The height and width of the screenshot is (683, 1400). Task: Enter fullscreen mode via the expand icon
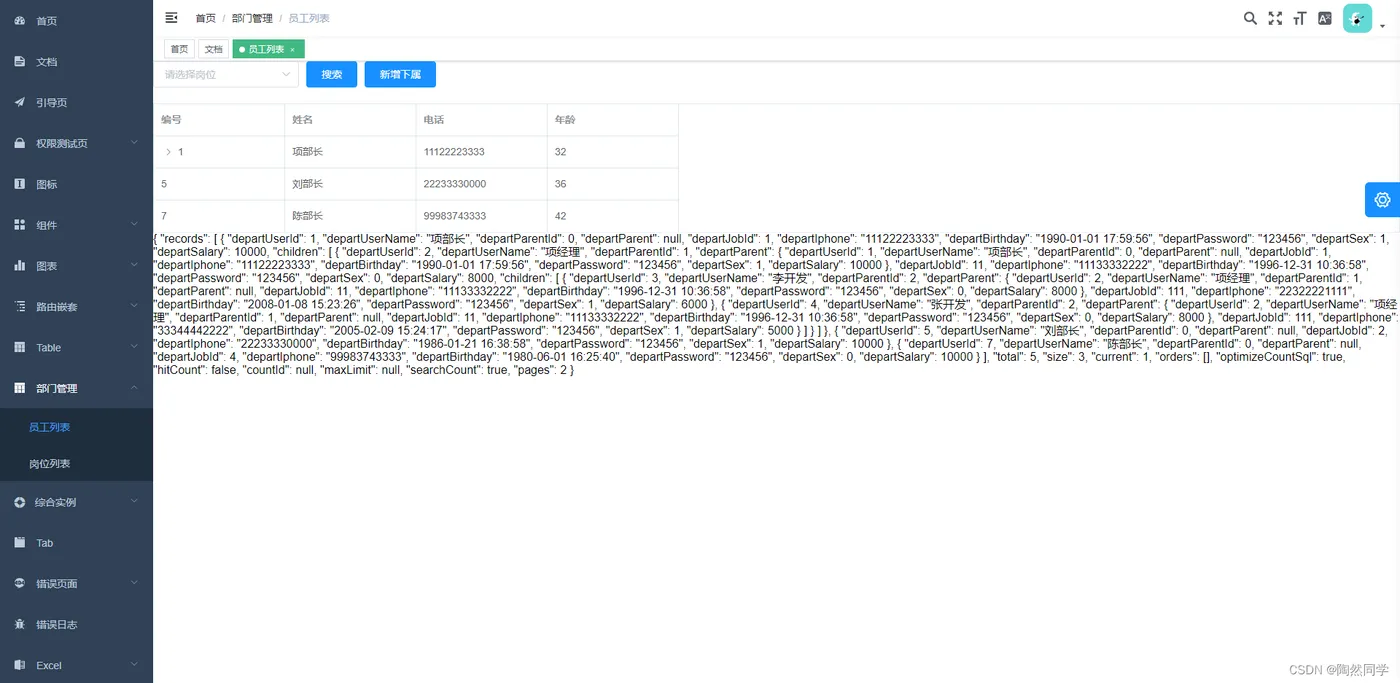(x=1275, y=18)
